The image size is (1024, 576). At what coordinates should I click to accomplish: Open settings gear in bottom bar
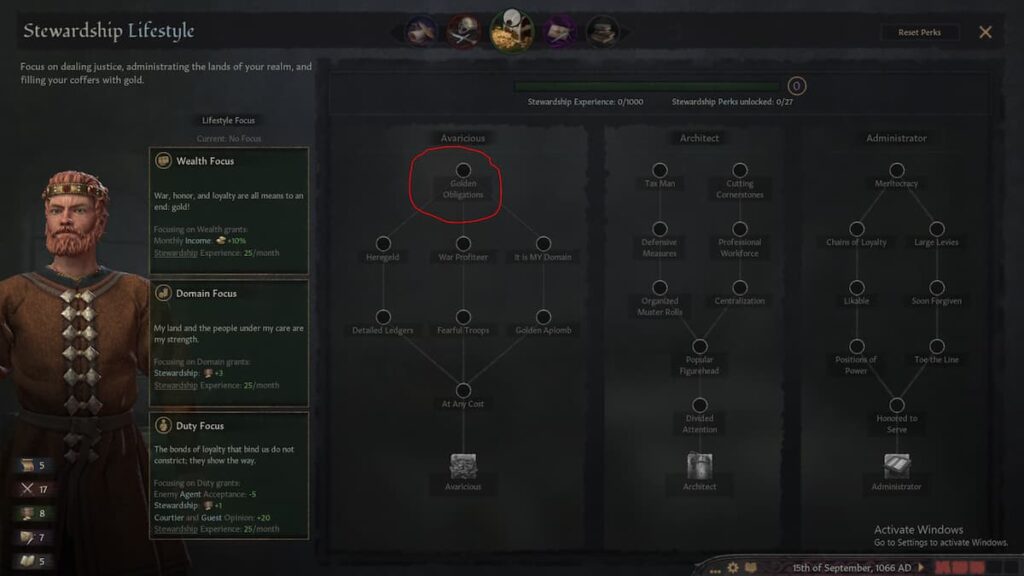[x=733, y=568]
